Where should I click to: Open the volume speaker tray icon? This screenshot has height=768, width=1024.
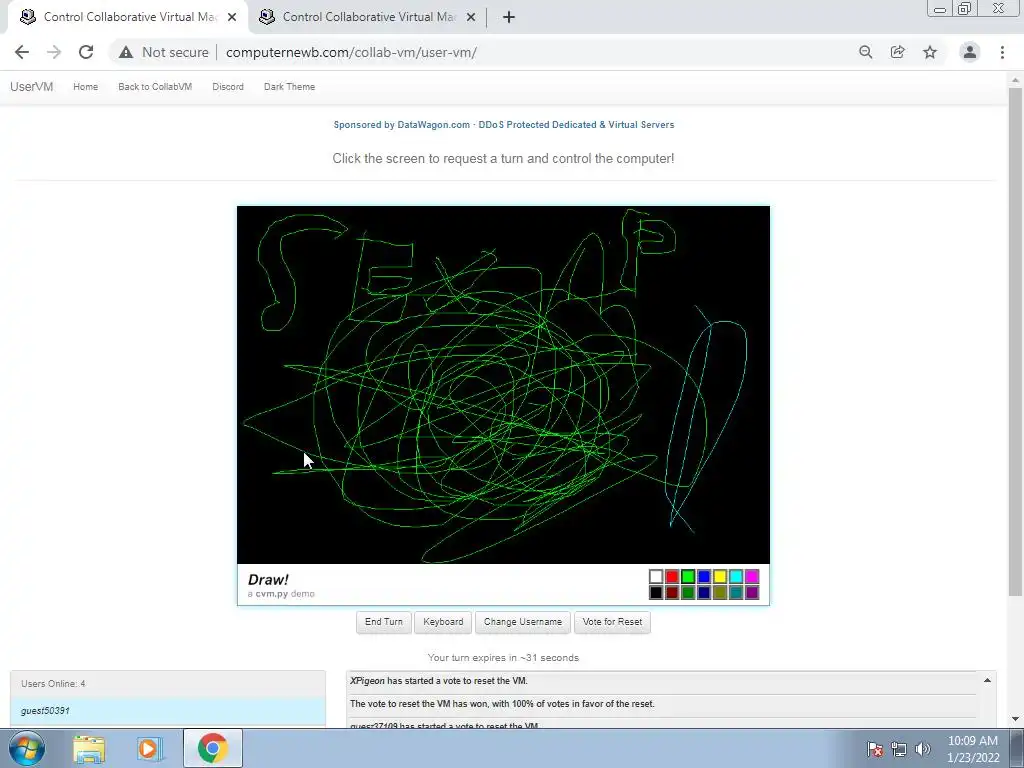pyautogui.click(x=922, y=749)
